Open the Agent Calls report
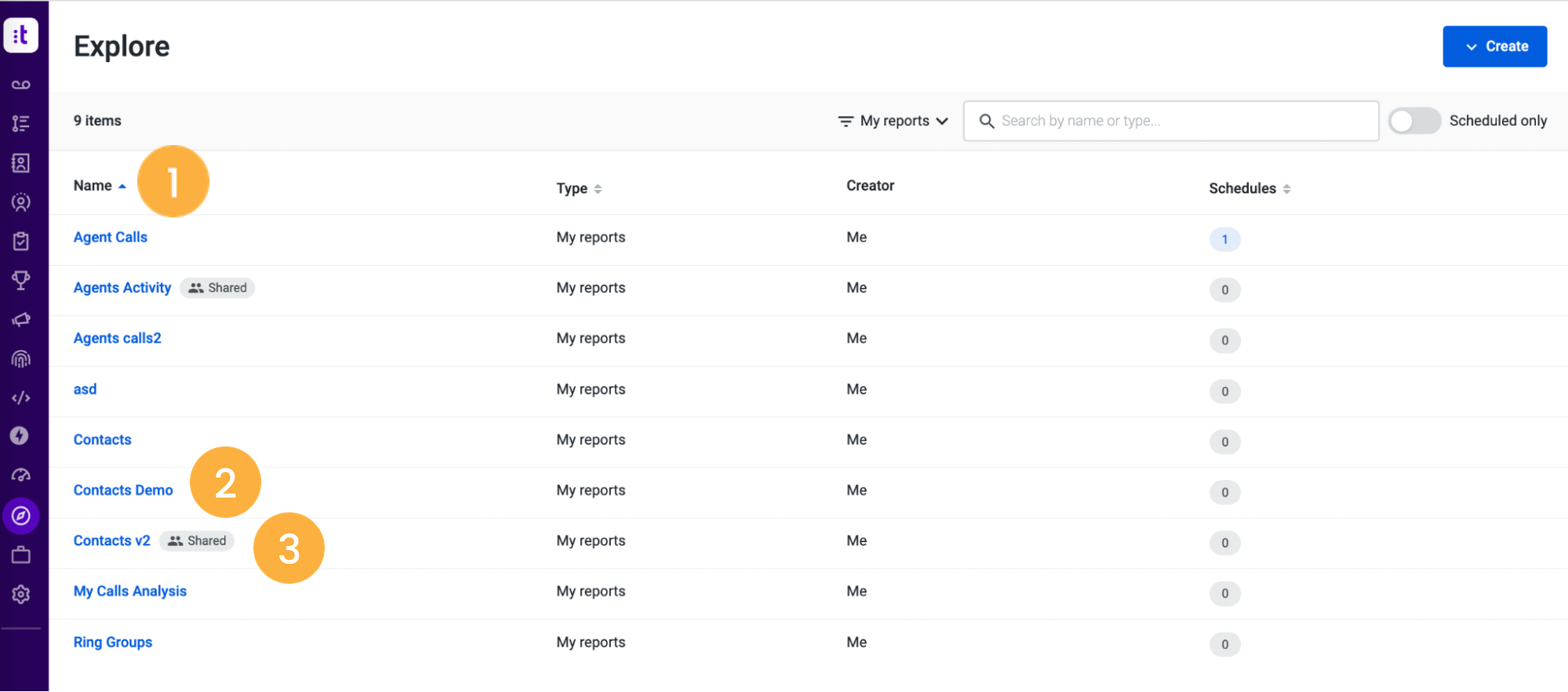 click(111, 237)
